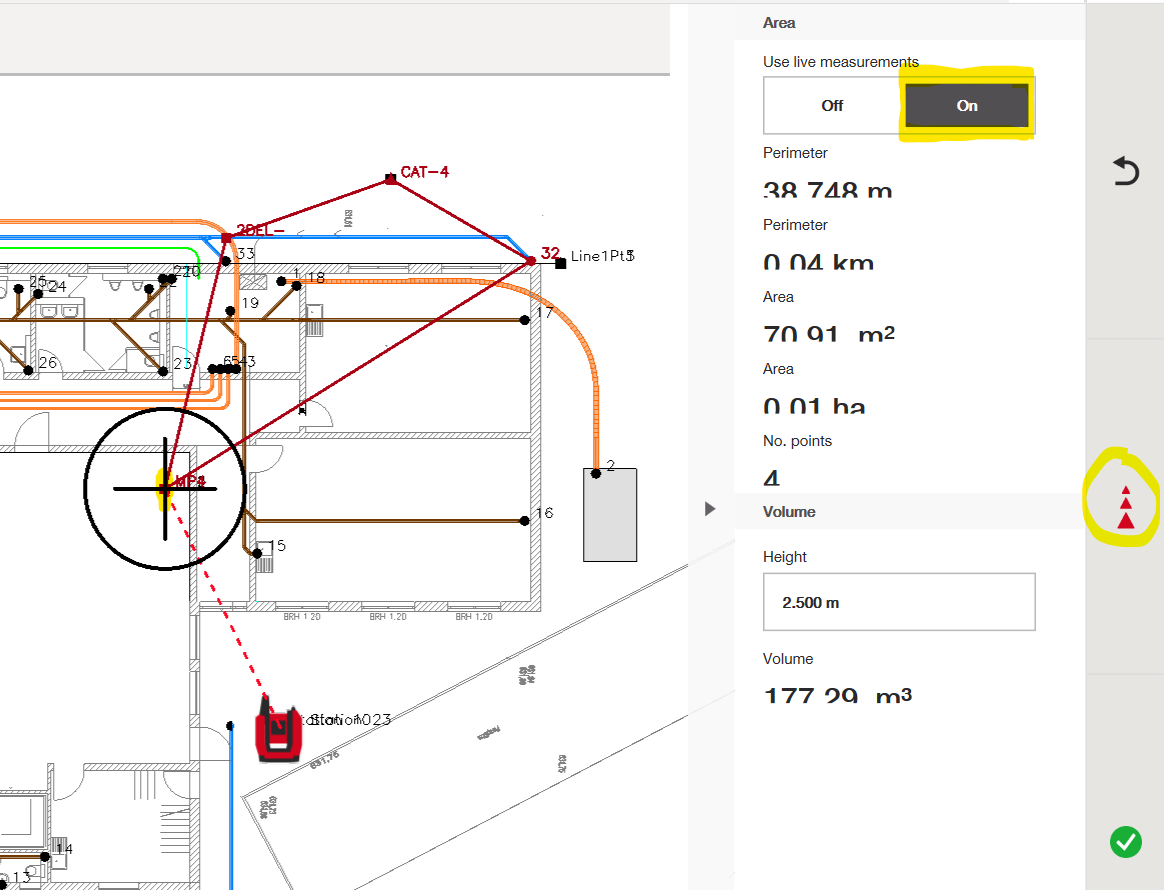Click the crosshair target at MP4
The image size is (1164, 890).
[x=165, y=488]
